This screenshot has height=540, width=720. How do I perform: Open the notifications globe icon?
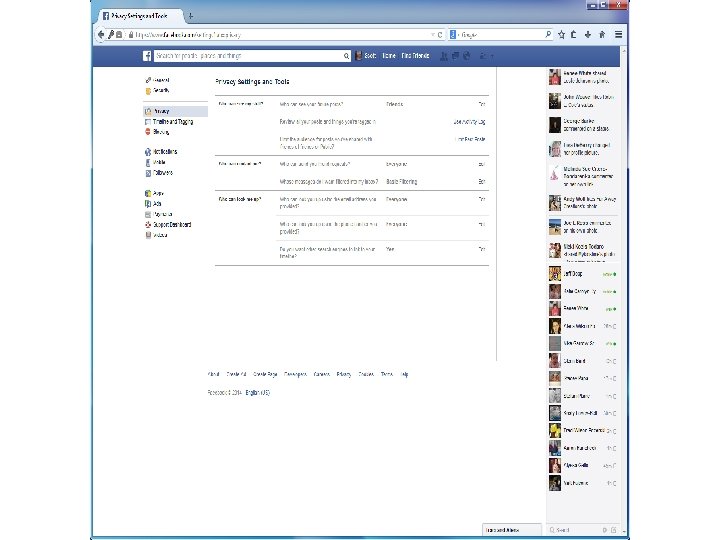coord(467,56)
